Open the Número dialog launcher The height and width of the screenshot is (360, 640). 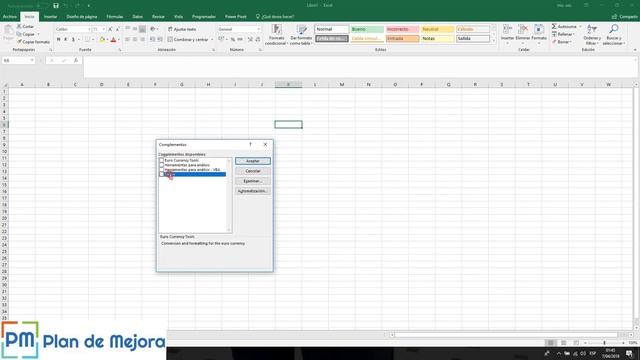[260, 50]
